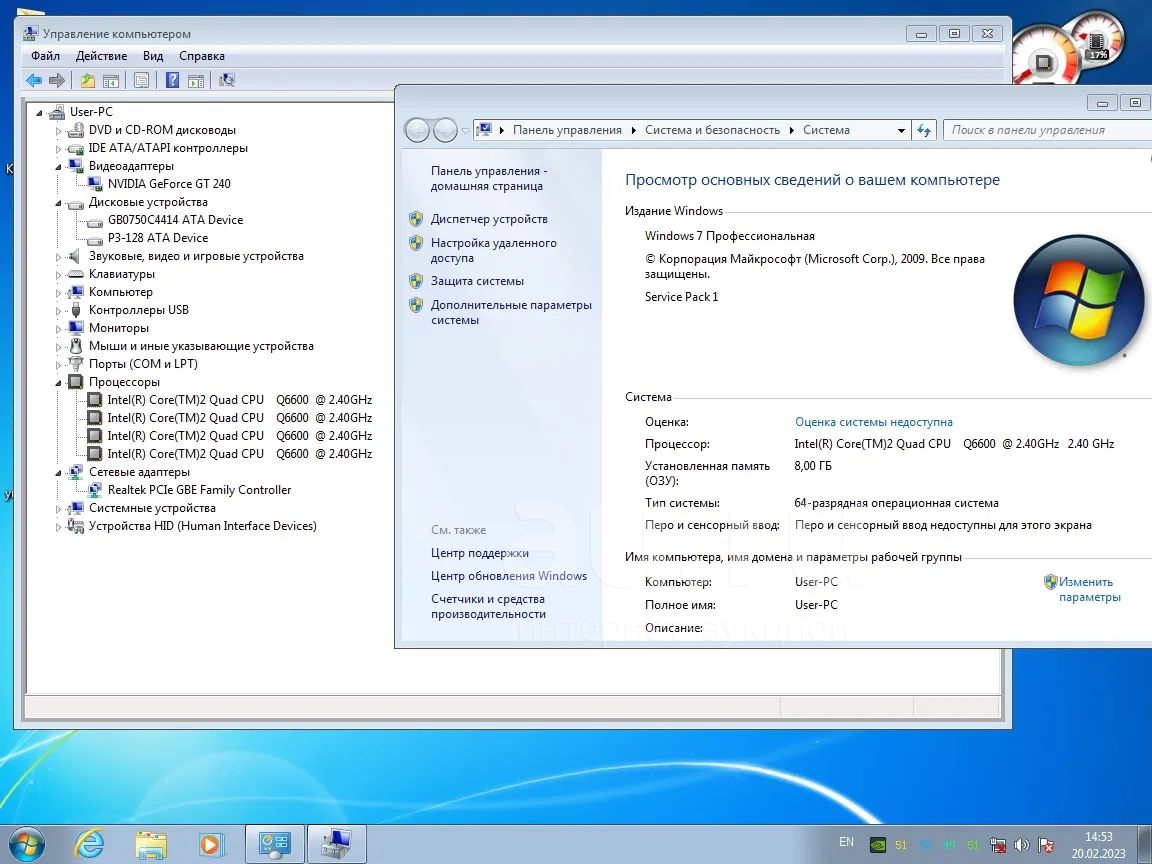Click the Forward arrow in Computer Management toolbar
Screen dimensions: 1152x864
pyautogui.click(x=57, y=80)
